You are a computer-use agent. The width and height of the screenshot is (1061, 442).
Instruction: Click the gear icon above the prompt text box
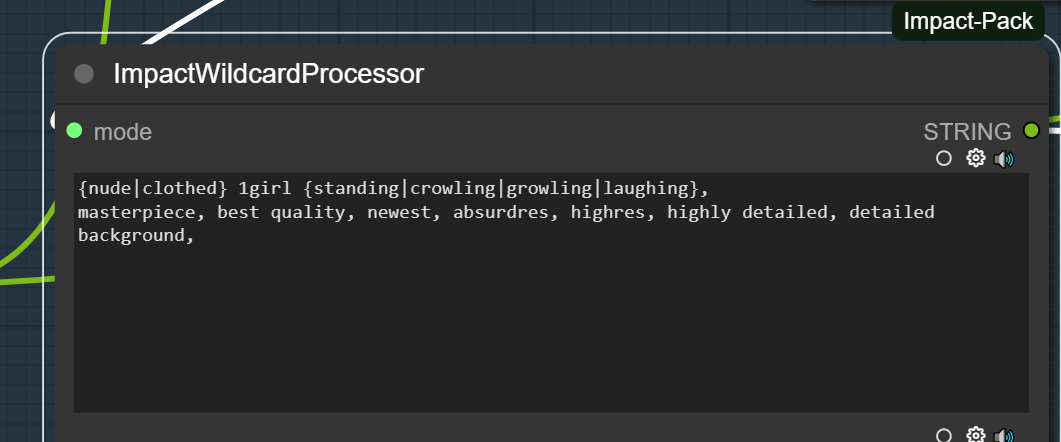pyautogui.click(x=975, y=158)
